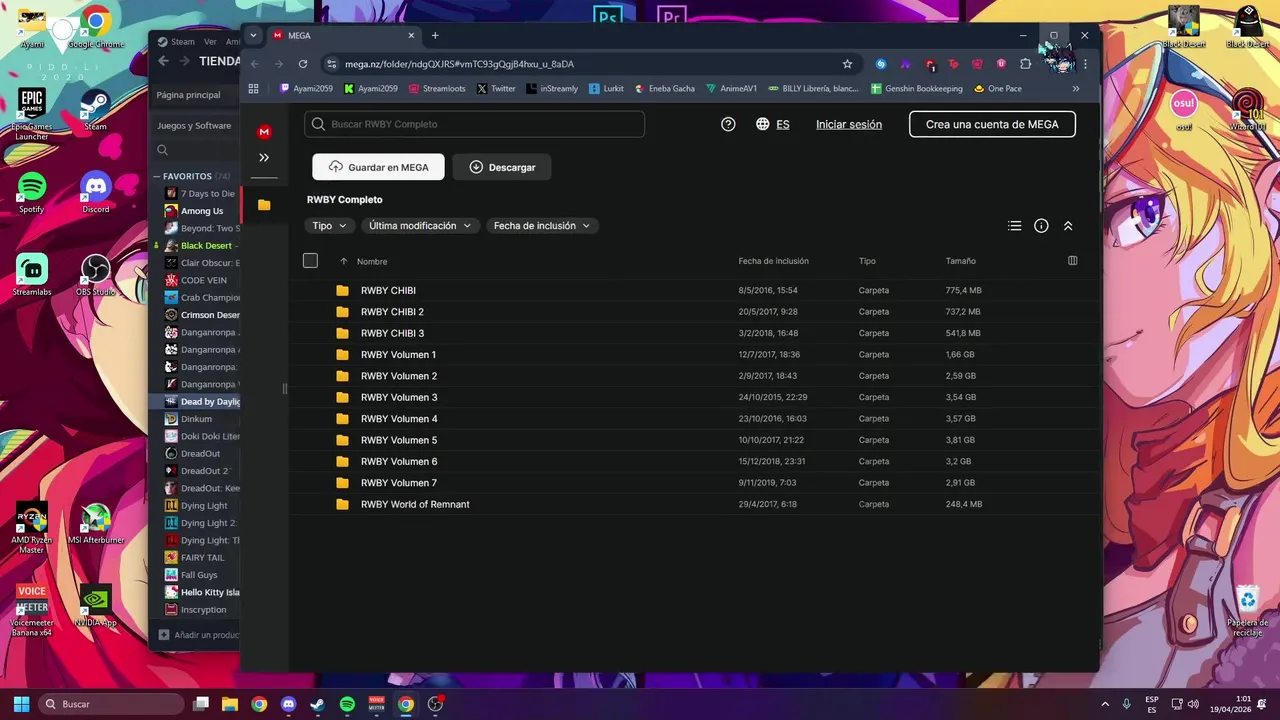Image resolution: width=1280 pixels, height=720 pixels.
Task: Click Página principal in Steam window
Action: (x=188, y=95)
